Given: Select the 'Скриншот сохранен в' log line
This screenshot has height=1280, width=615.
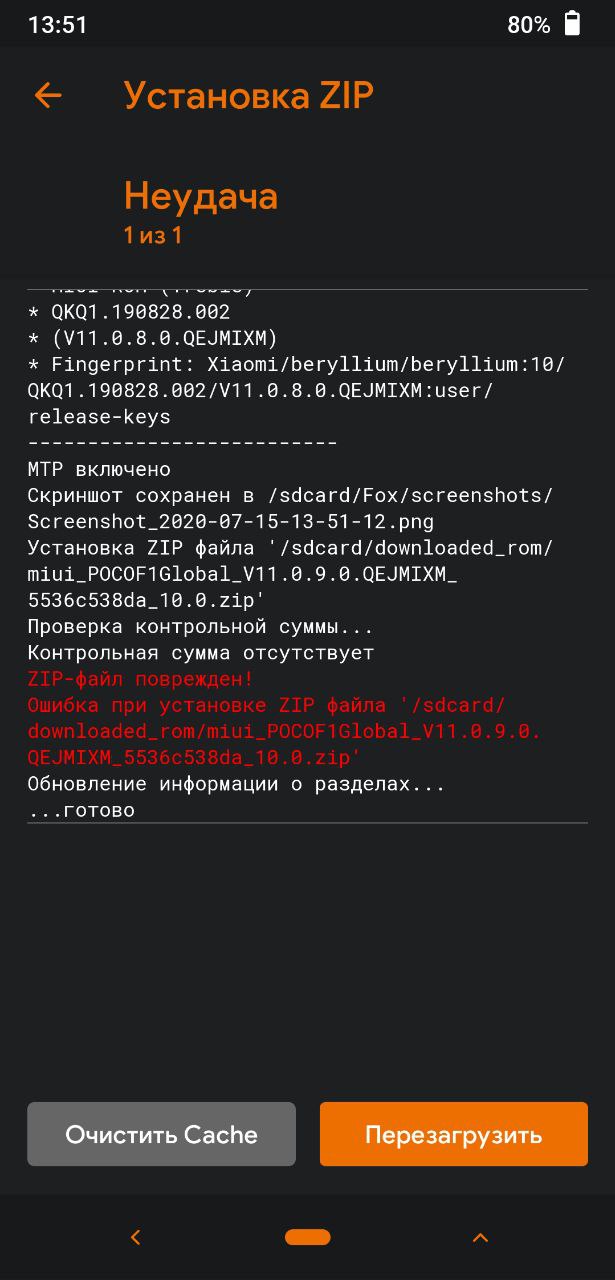Looking at the screenshot, I should pos(289,495).
